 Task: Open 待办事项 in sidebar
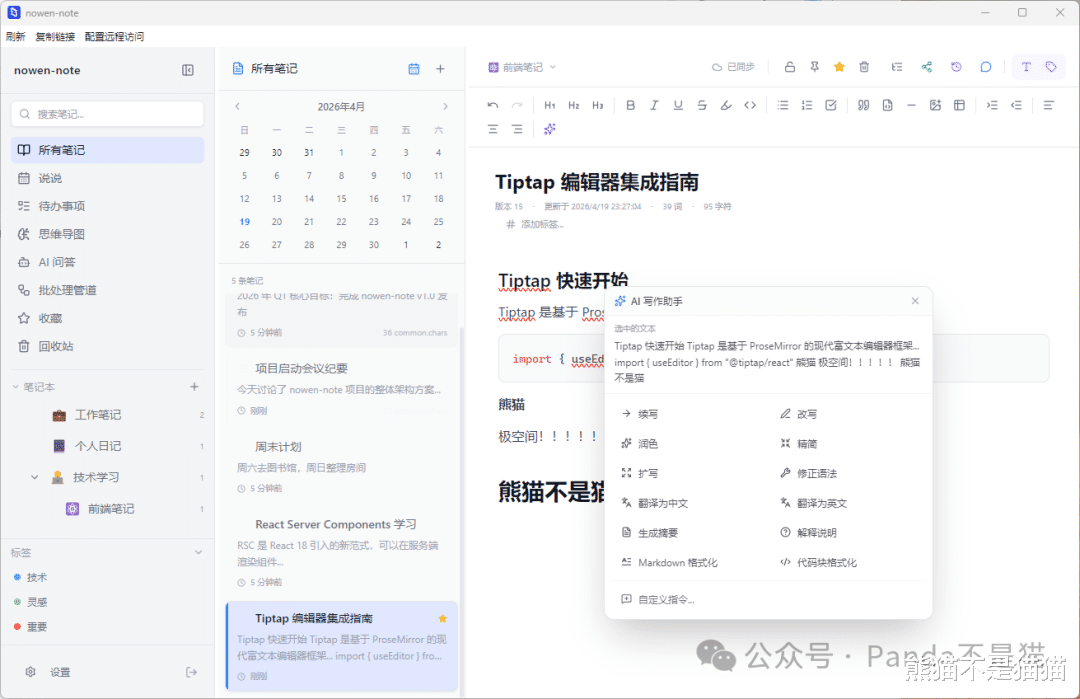[x=107, y=206]
